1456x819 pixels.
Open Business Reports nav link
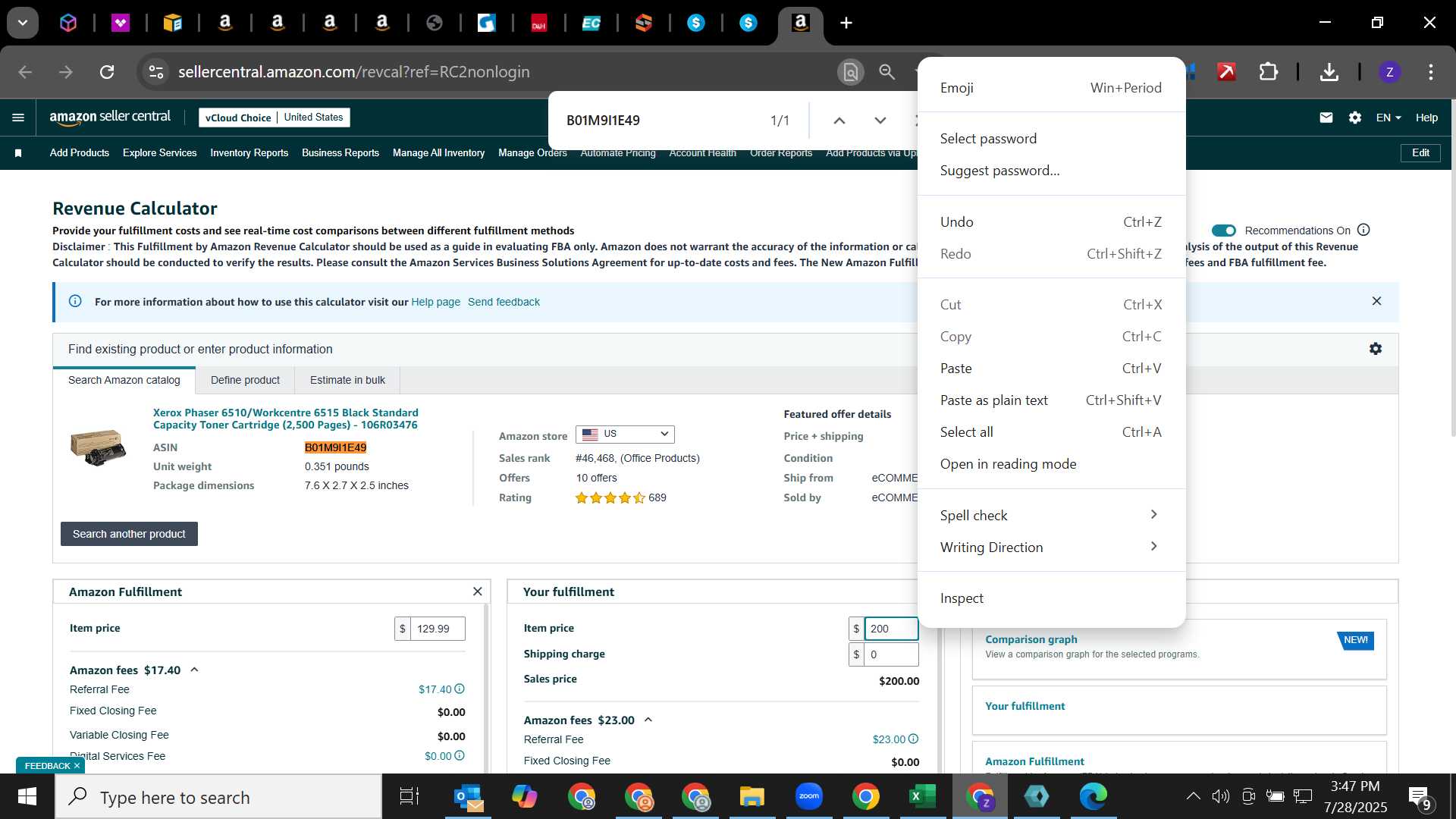pos(340,153)
